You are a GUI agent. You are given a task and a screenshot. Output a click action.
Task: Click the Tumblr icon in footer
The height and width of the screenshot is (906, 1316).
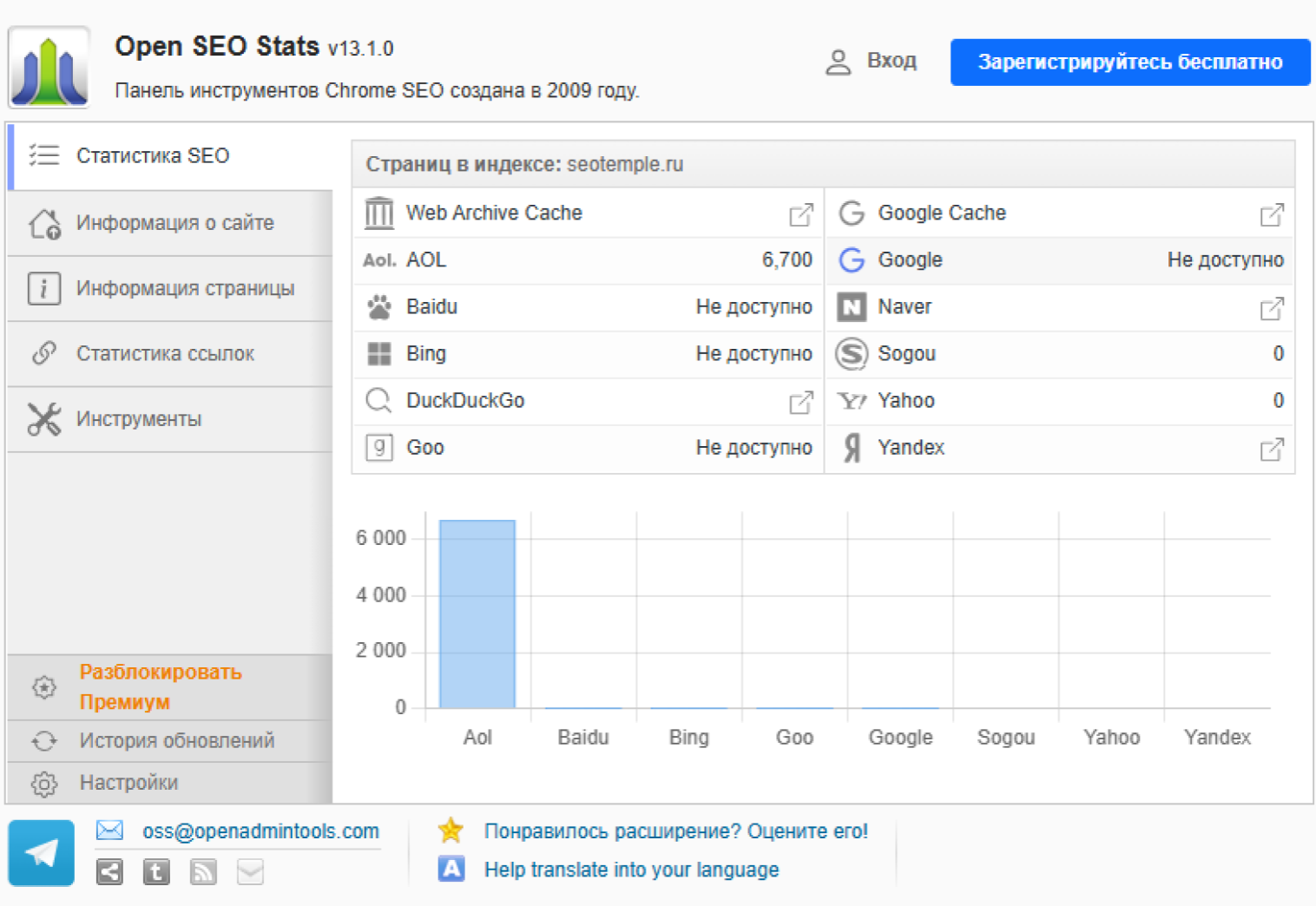point(156,871)
